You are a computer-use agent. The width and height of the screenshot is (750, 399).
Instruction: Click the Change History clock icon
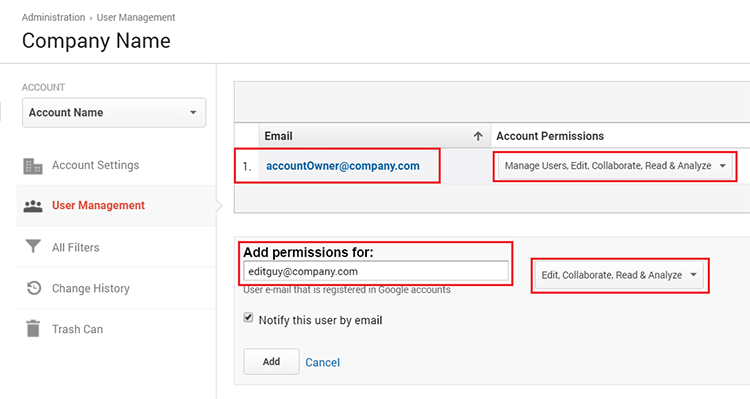(x=33, y=288)
